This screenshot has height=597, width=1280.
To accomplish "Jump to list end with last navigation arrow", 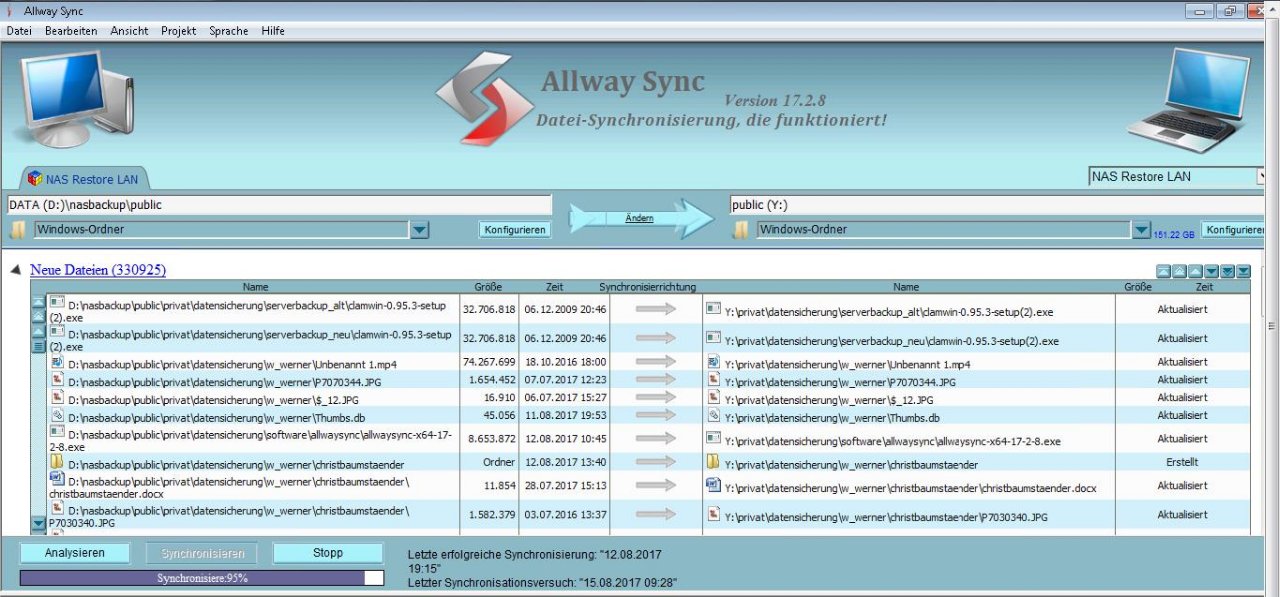I will pyautogui.click(x=1243, y=271).
